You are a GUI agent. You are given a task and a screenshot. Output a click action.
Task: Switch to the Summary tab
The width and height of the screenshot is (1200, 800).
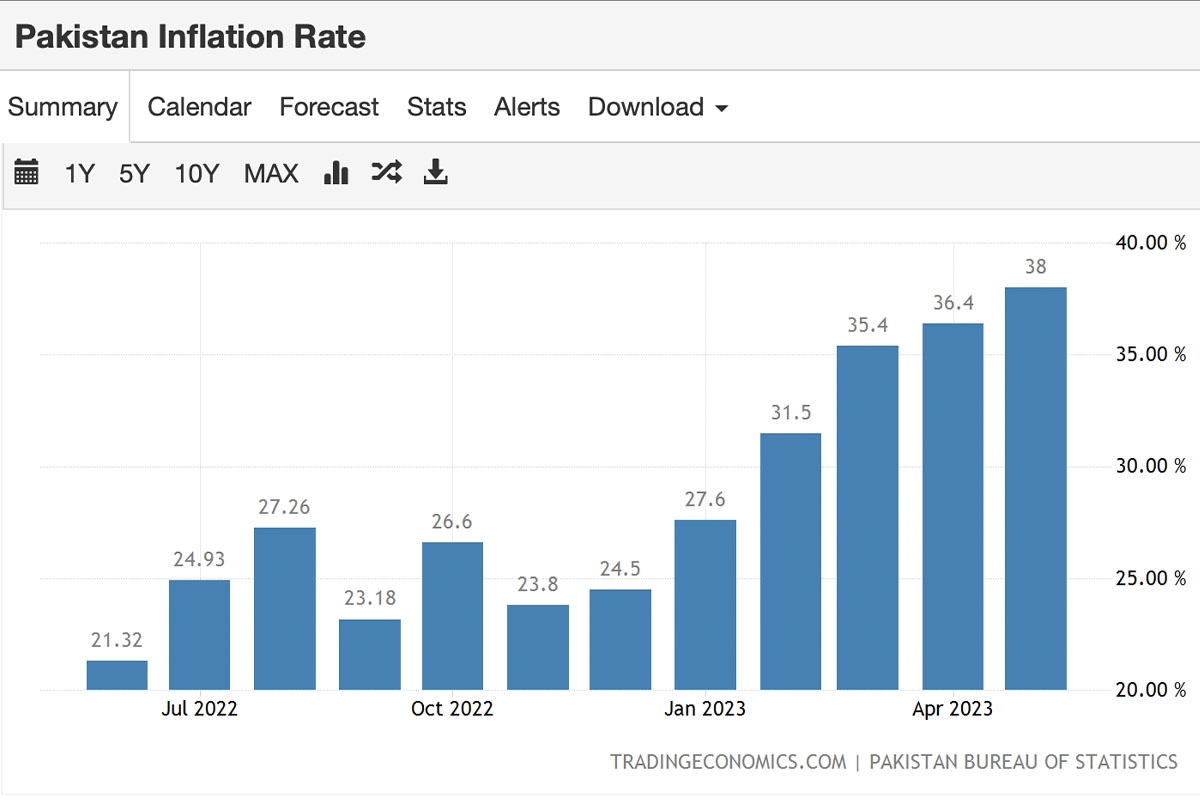point(63,107)
